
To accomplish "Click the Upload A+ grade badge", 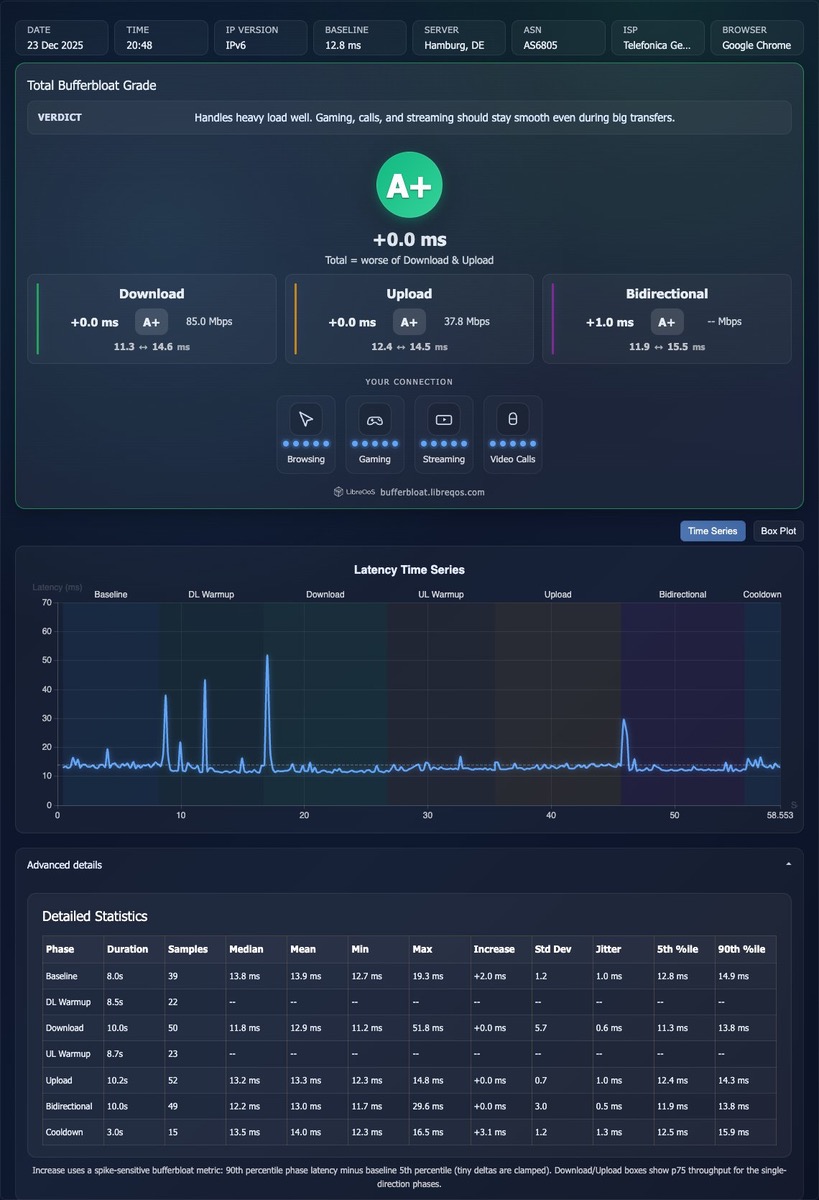I will (409, 322).
